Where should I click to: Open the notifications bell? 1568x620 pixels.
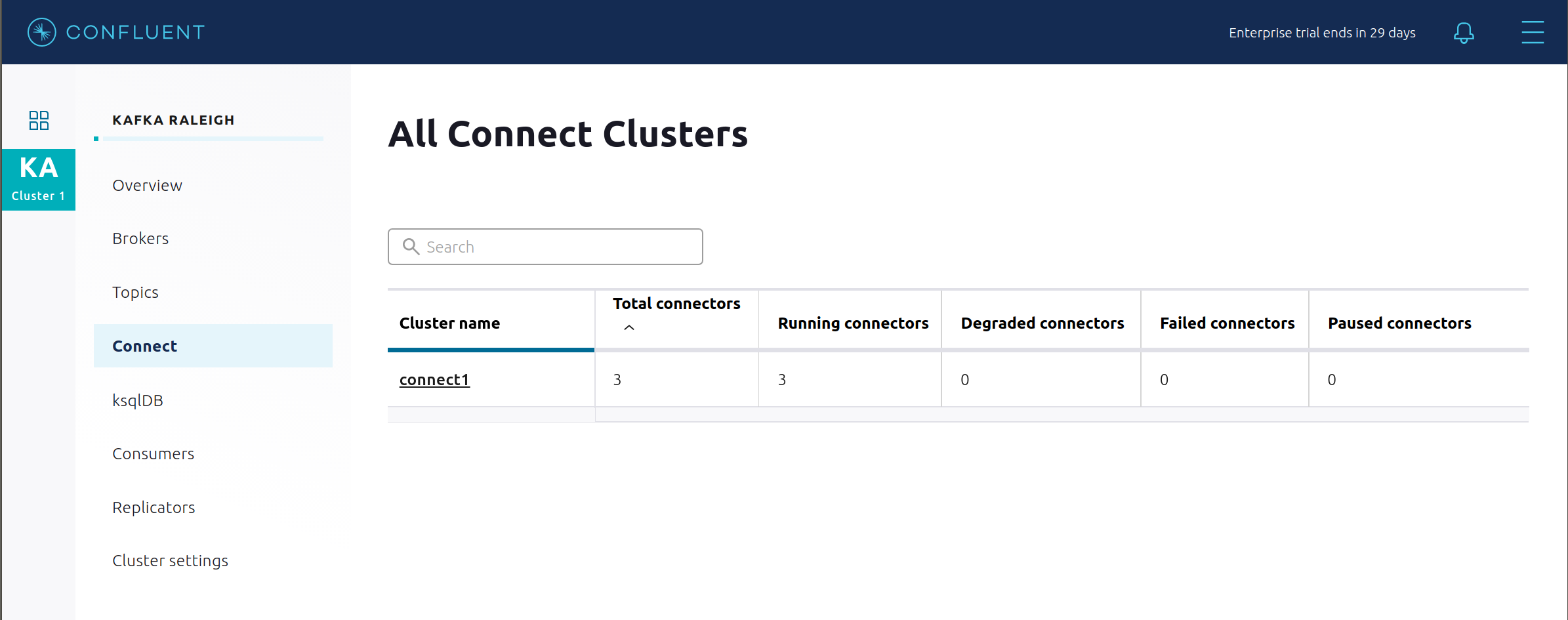[x=1464, y=33]
